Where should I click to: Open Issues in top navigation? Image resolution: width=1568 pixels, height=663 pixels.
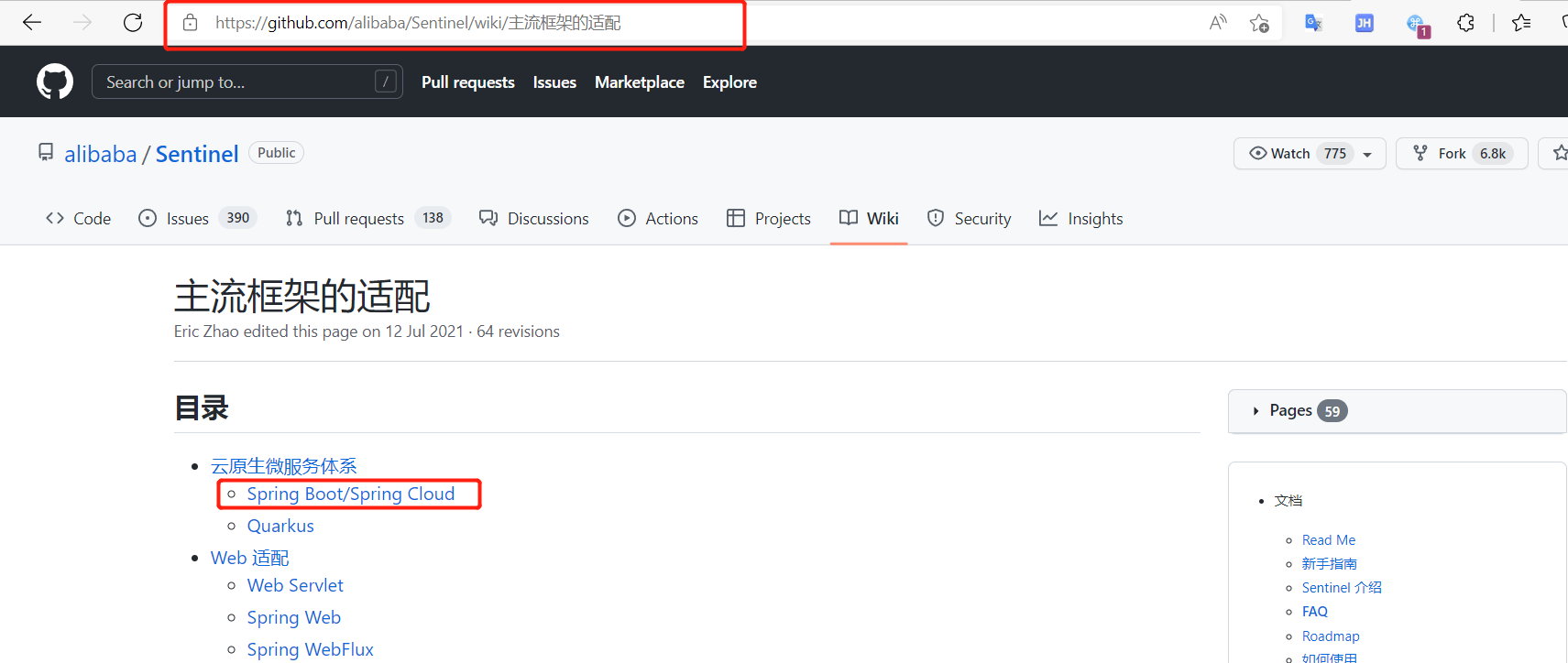[554, 82]
